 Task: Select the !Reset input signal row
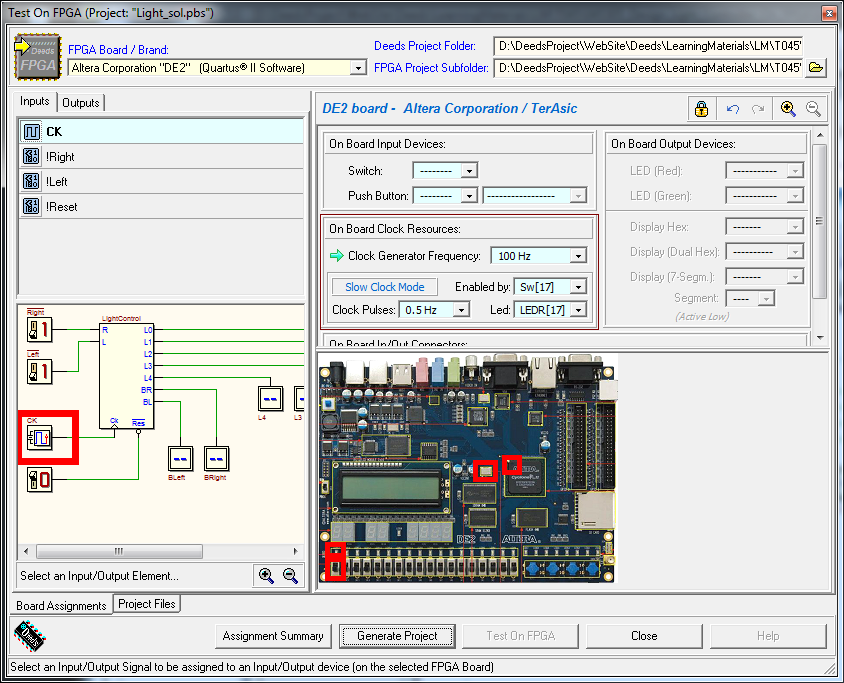click(161, 206)
